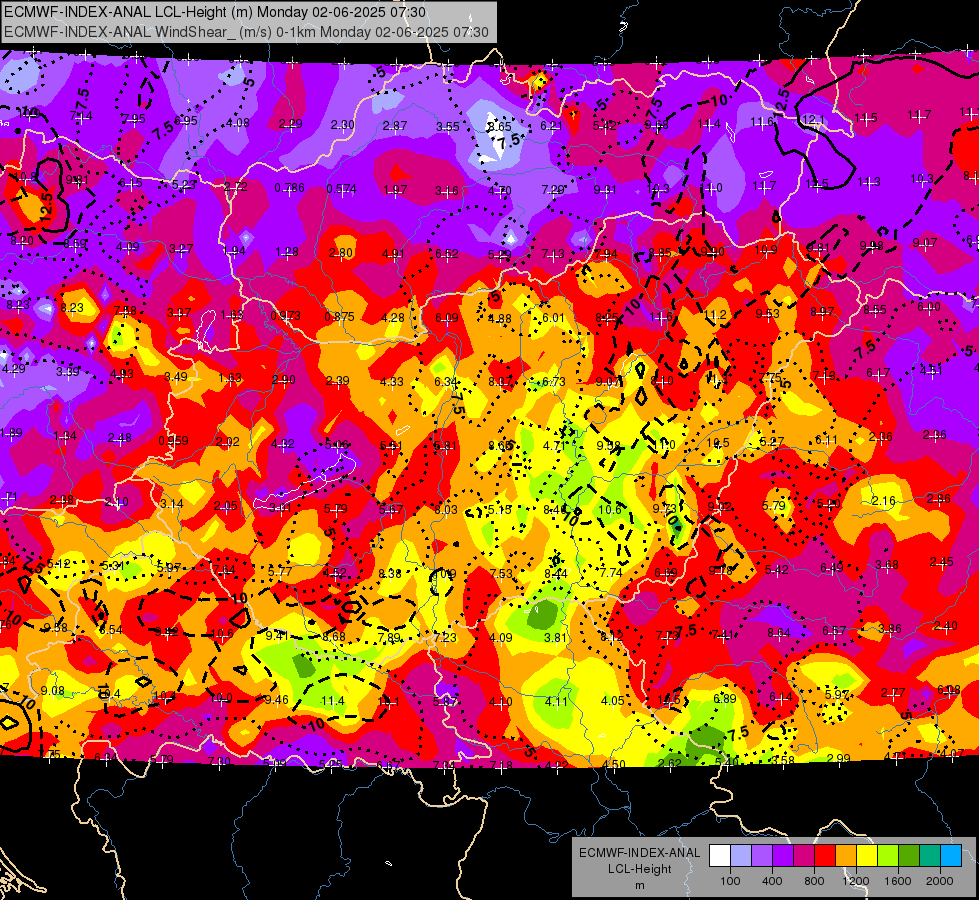Click the wind shear value 0.875
This screenshot has height=900, width=979.
(x=339, y=317)
